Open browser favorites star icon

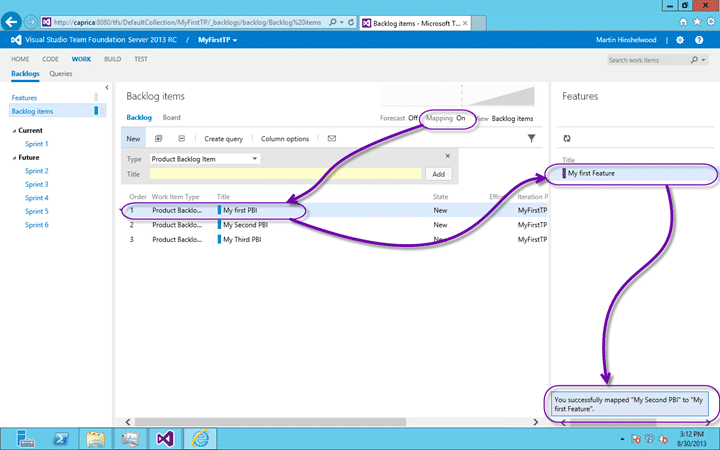coord(697,22)
